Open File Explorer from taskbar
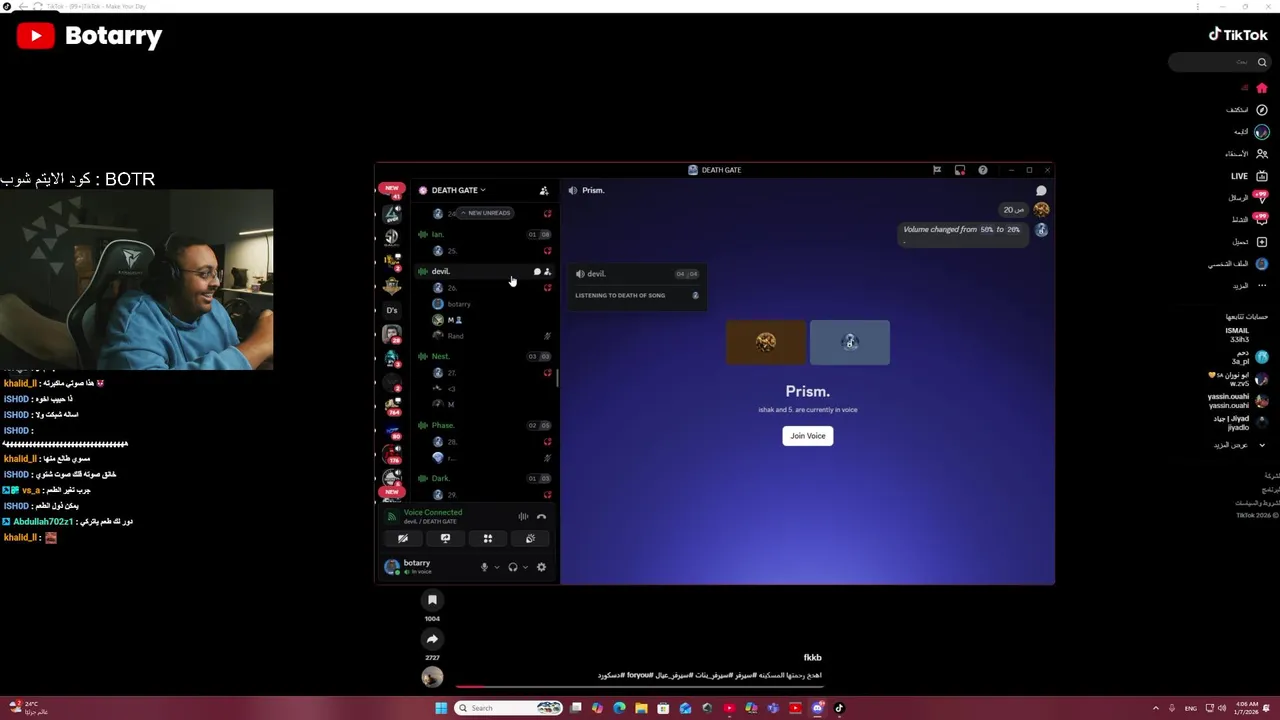Viewport: 1280px width, 720px height. pyautogui.click(x=641, y=708)
